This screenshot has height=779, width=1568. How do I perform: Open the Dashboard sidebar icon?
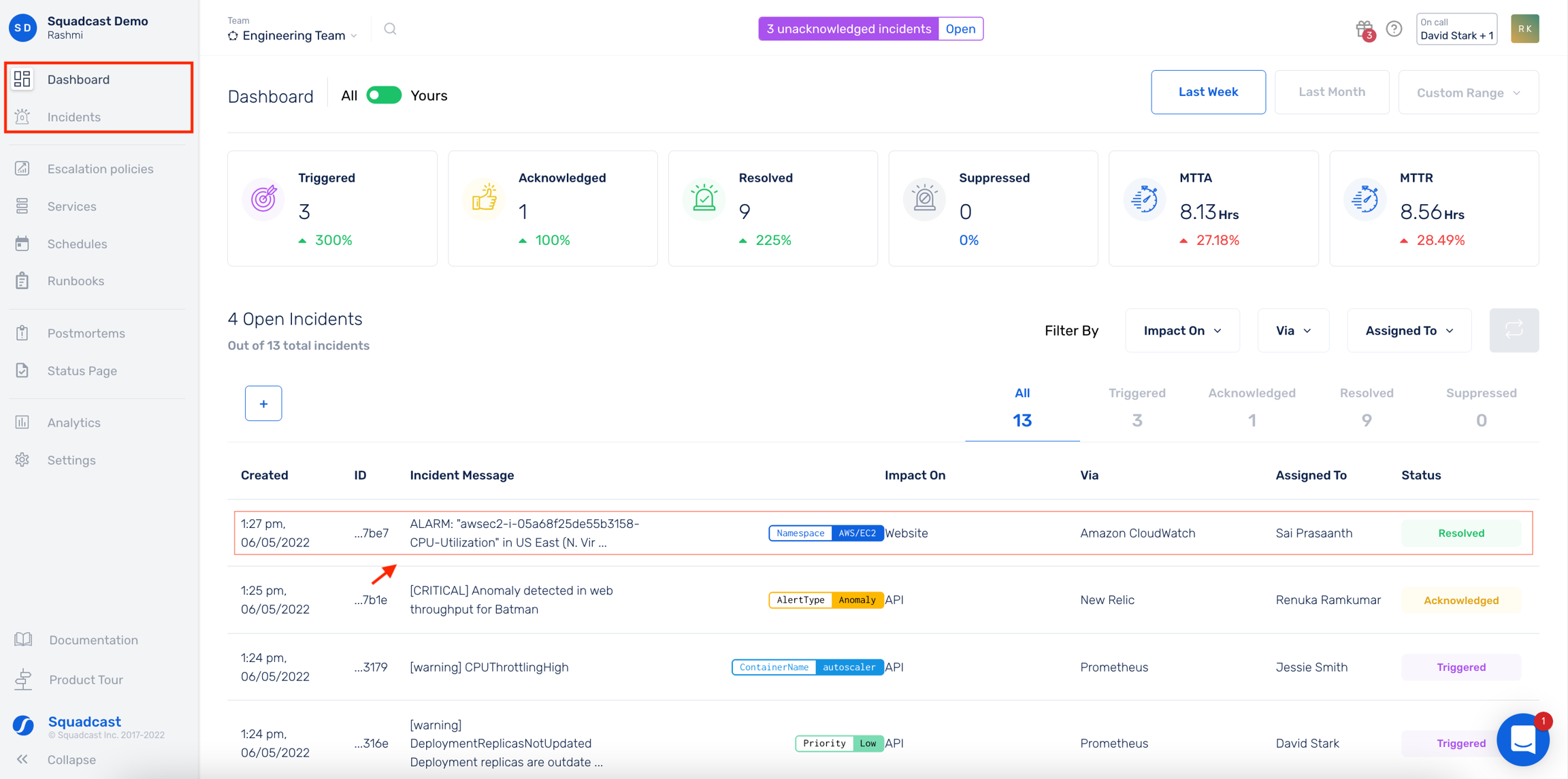tap(22, 79)
